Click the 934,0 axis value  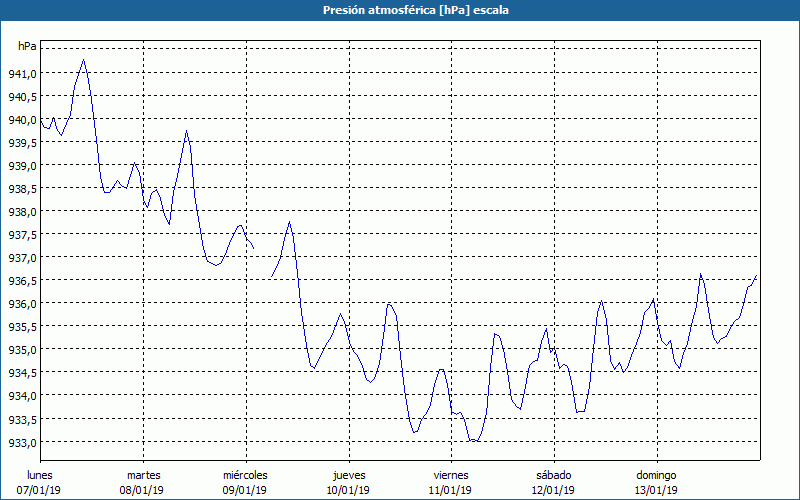(22, 396)
